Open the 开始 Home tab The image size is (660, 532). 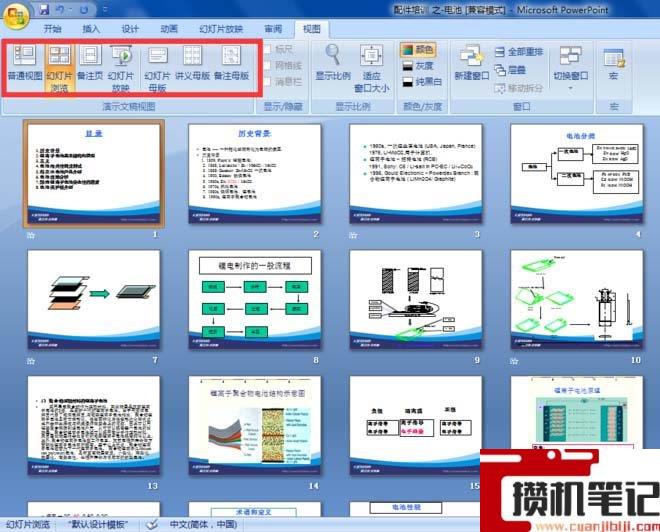pos(53,29)
